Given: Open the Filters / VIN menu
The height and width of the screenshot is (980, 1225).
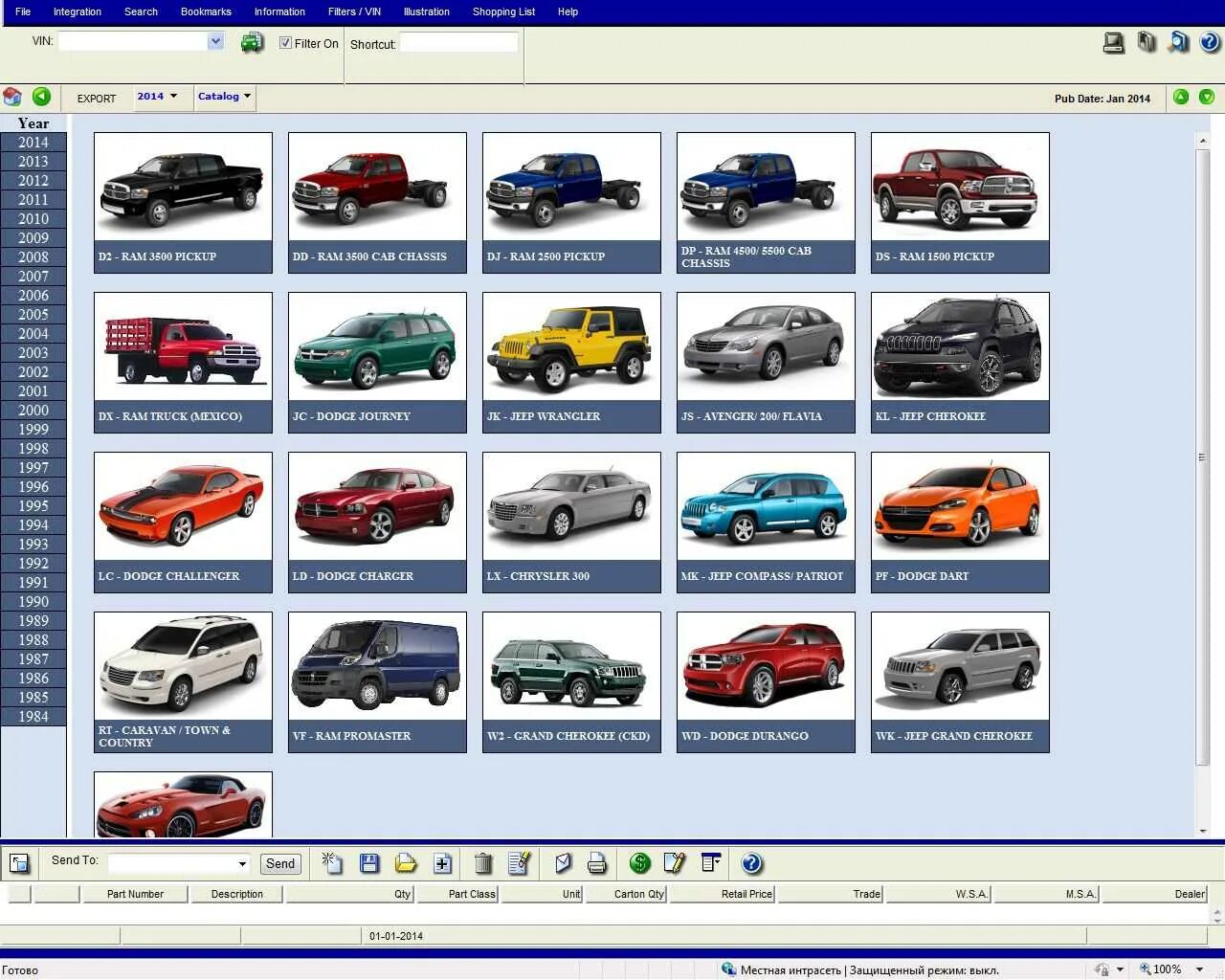Looking at the screenshot, I should point(354,11).
